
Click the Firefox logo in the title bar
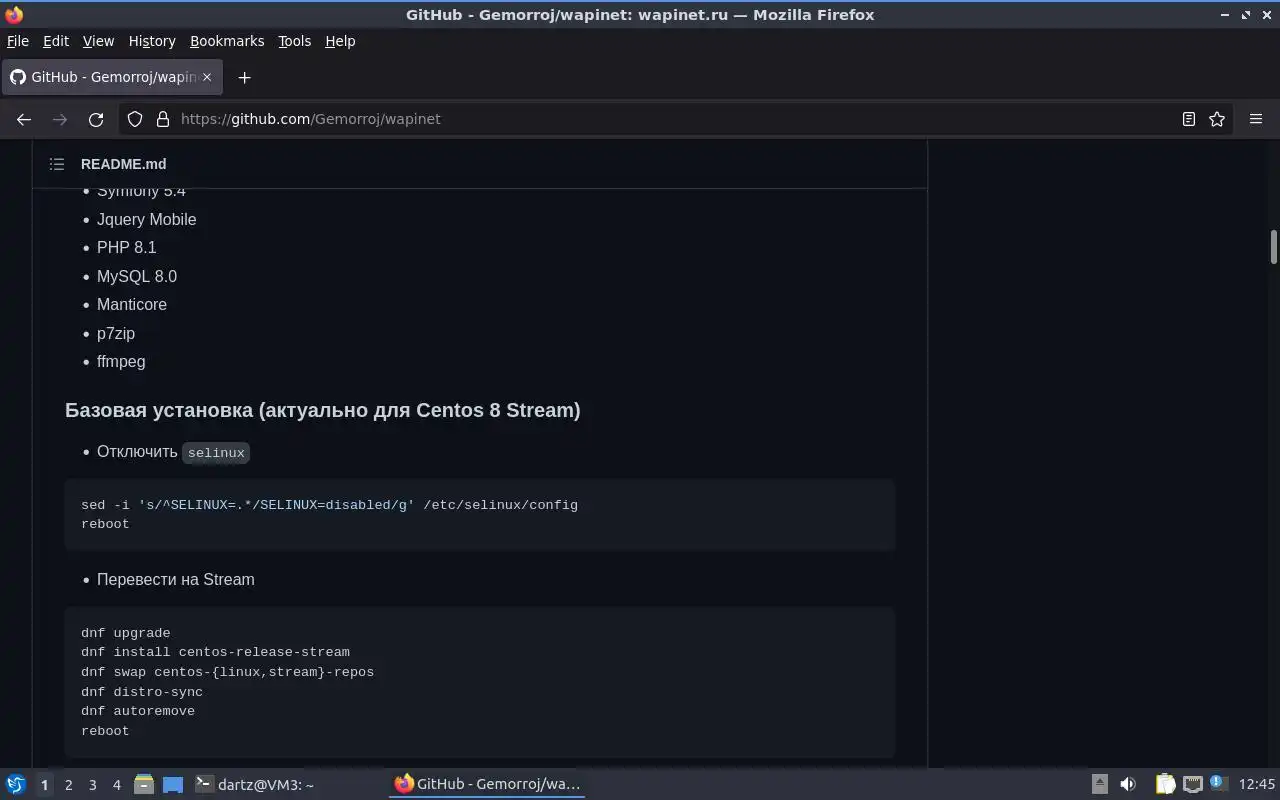coord(14,14)
